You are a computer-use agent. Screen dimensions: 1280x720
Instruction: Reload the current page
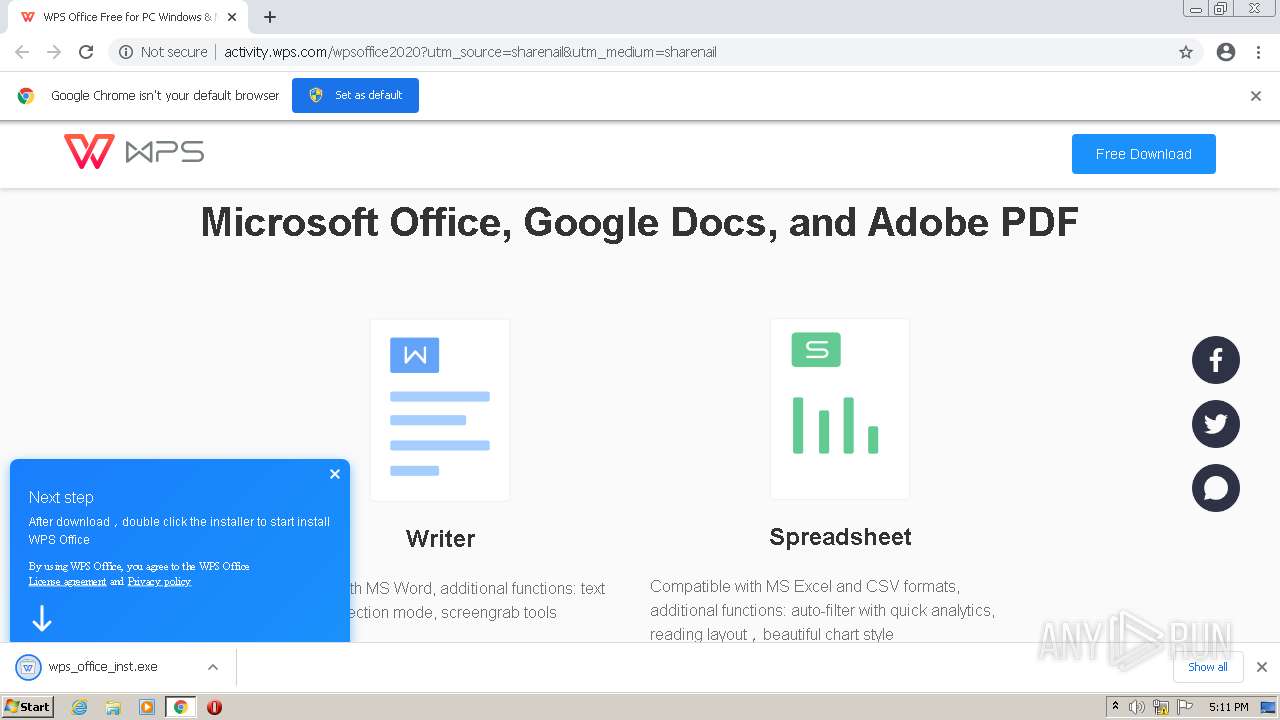86,52
